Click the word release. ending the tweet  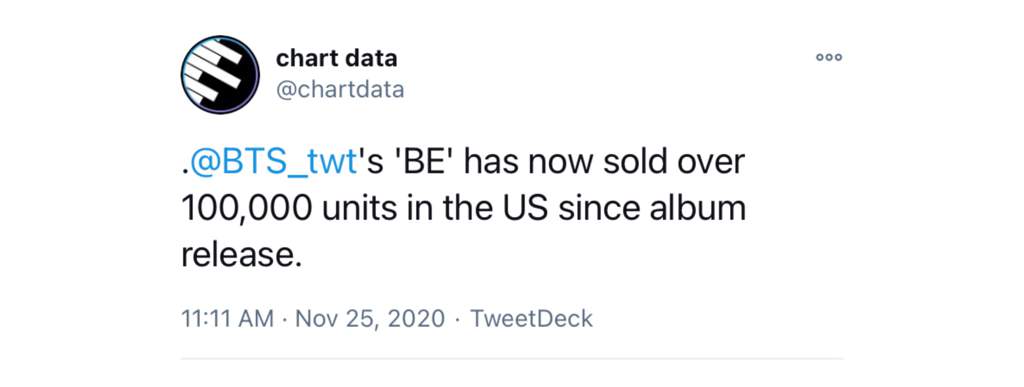[x=242, y=255]
